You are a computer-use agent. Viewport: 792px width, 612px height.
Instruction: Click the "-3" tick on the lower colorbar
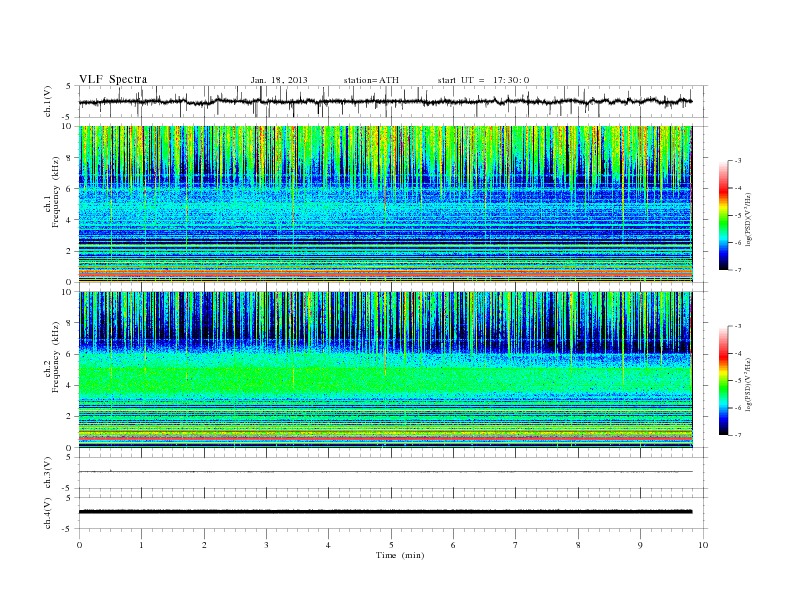(x=738, y=326)
